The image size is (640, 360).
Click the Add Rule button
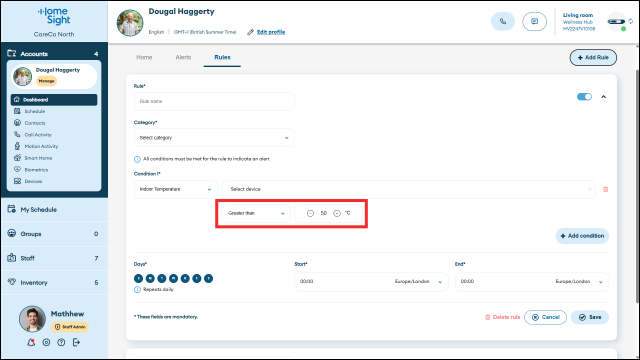(593, 58)
